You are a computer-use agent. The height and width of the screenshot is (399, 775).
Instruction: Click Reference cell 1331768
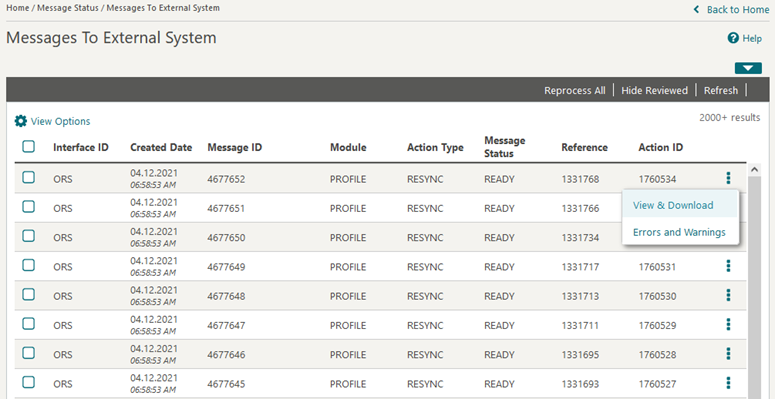coord(580,179)
